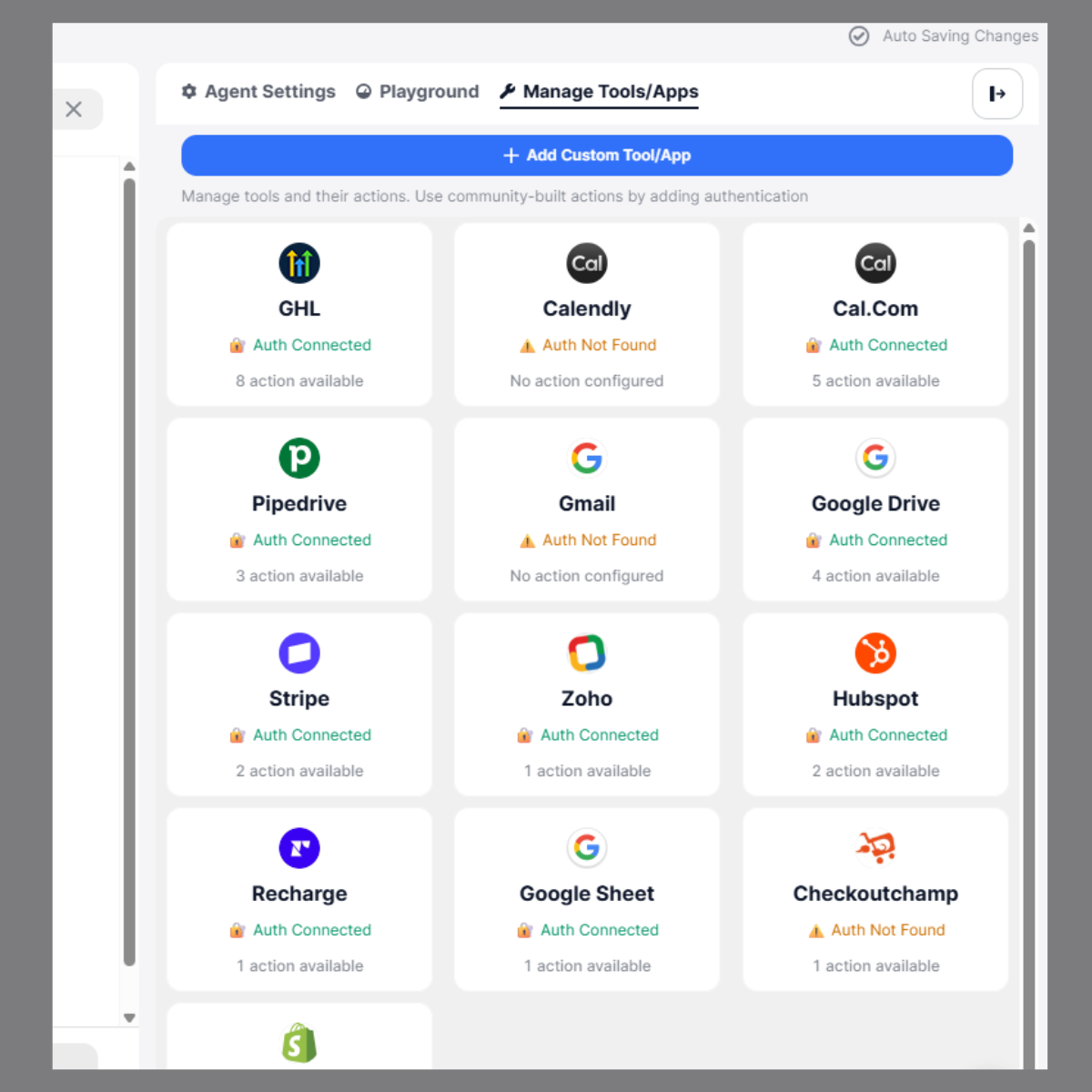The image size is (1092, 1092).
Task: Click the Cal.Com logo icon
Action: (x=875, y=263)
